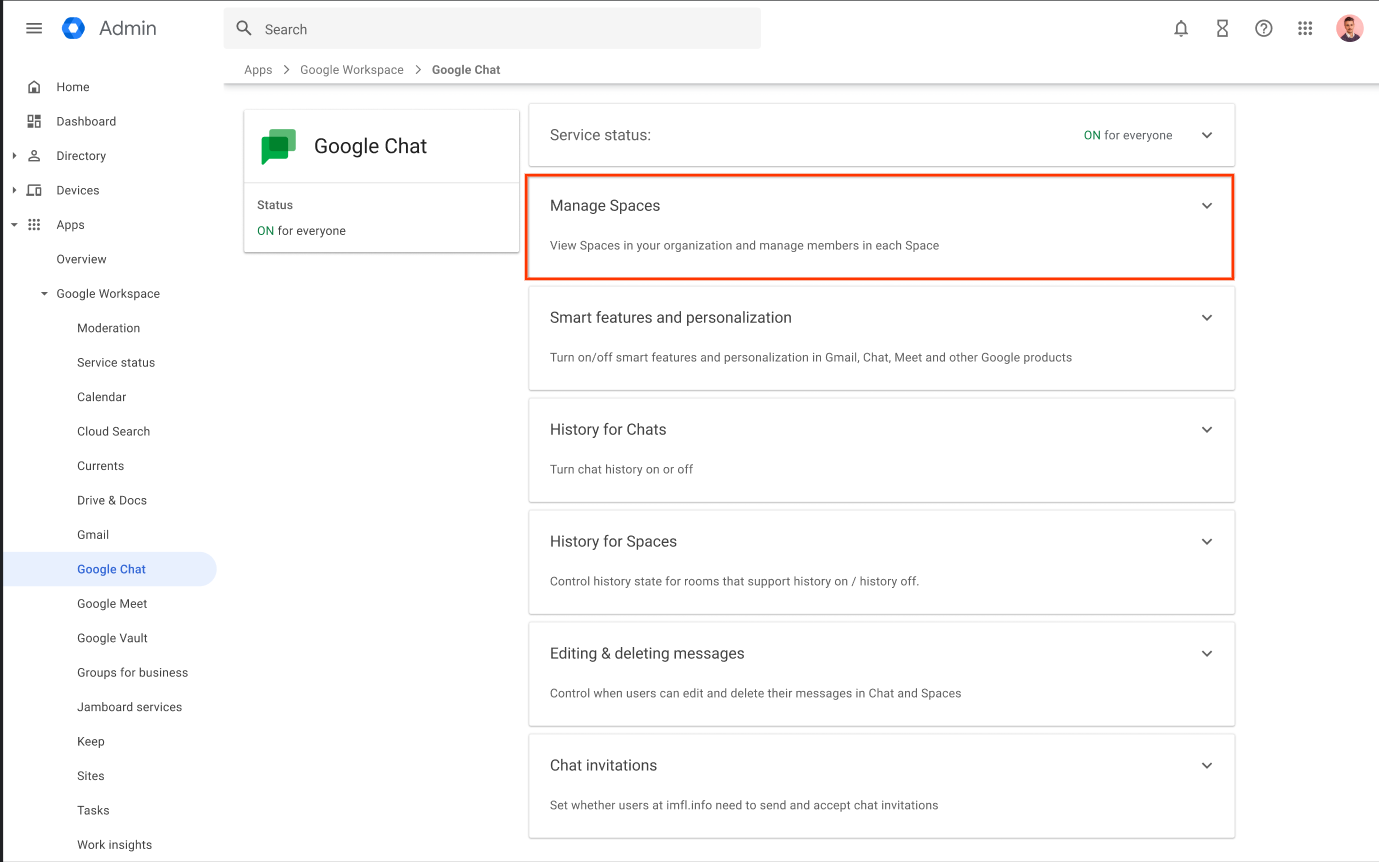Click the Devices icon in sidebar
Viewport: 1379px width, 862px height.
click(x=34, y=190)
